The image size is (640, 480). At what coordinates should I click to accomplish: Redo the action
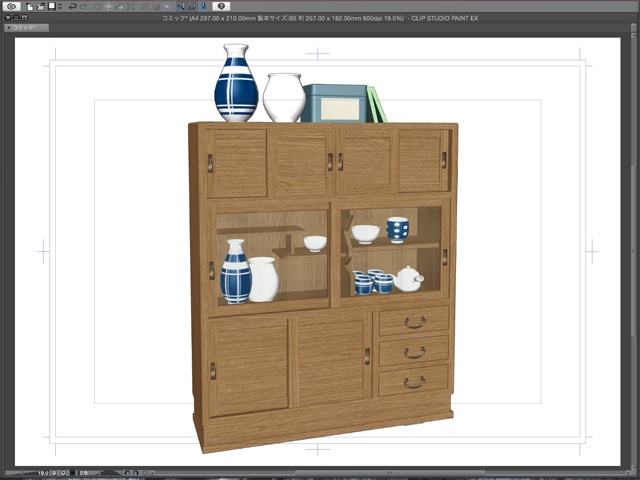coord(83,6)
